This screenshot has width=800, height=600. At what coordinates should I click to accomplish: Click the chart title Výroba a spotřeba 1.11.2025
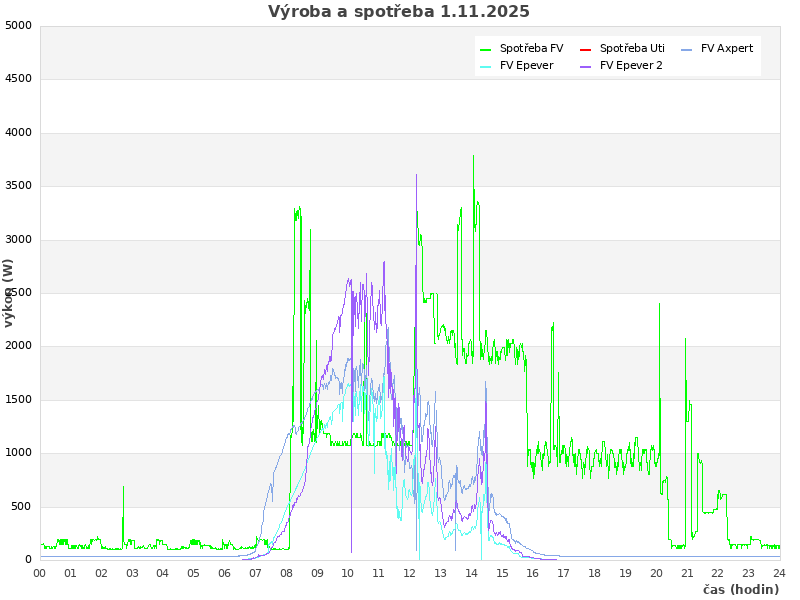pos(399,12)
